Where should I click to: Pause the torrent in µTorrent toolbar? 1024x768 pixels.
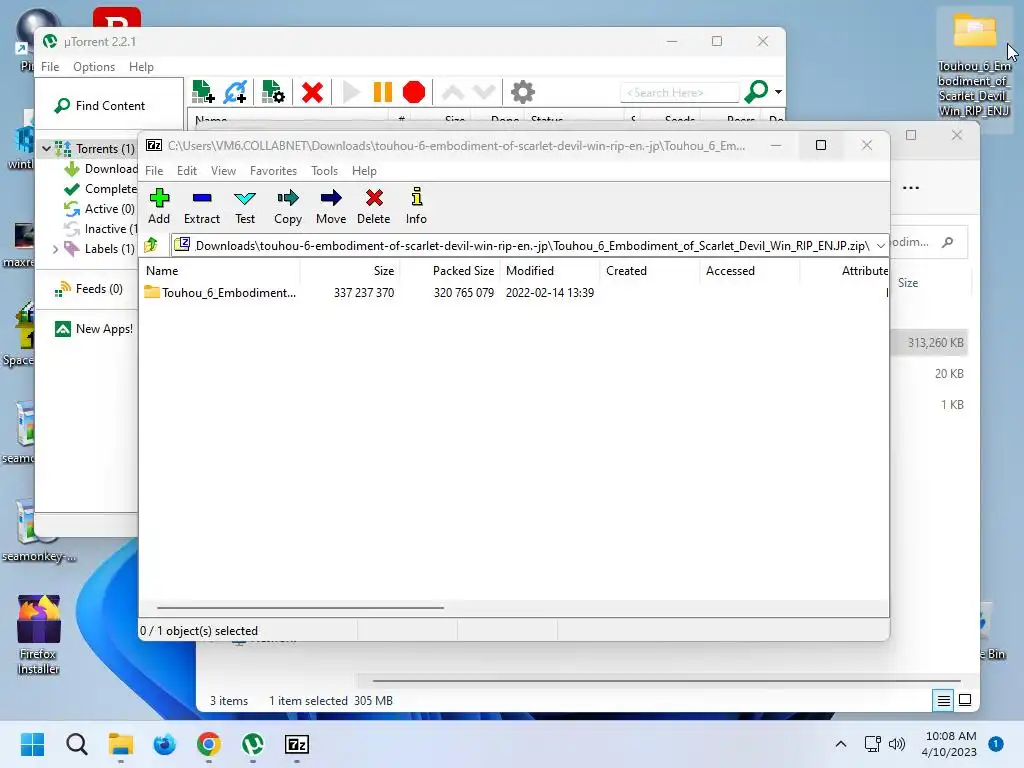(383, 92)
